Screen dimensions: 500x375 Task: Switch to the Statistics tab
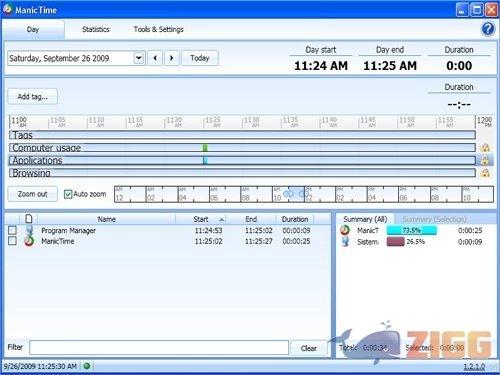pyautogui.click(x=96, y=29)
